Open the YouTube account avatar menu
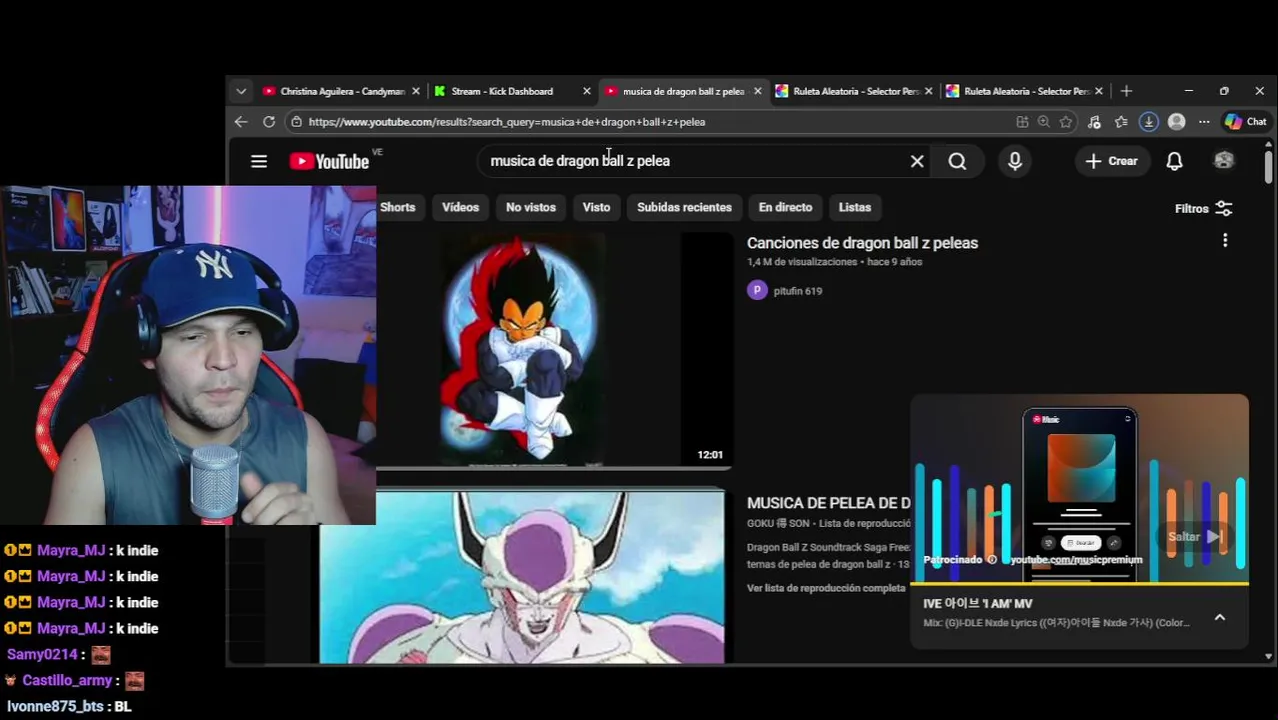This screenshot has height=720, width=1278. coord(1224,161)
